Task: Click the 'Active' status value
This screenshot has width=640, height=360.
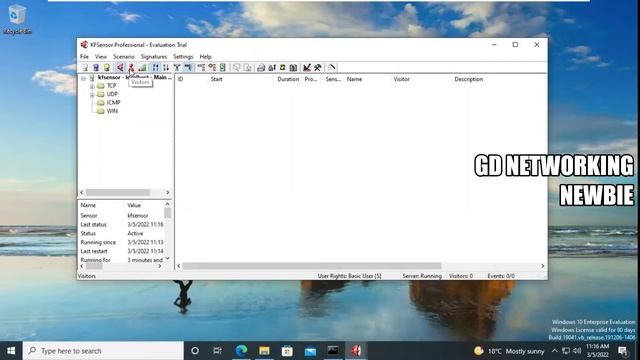Action: click(x=135, y=233)
